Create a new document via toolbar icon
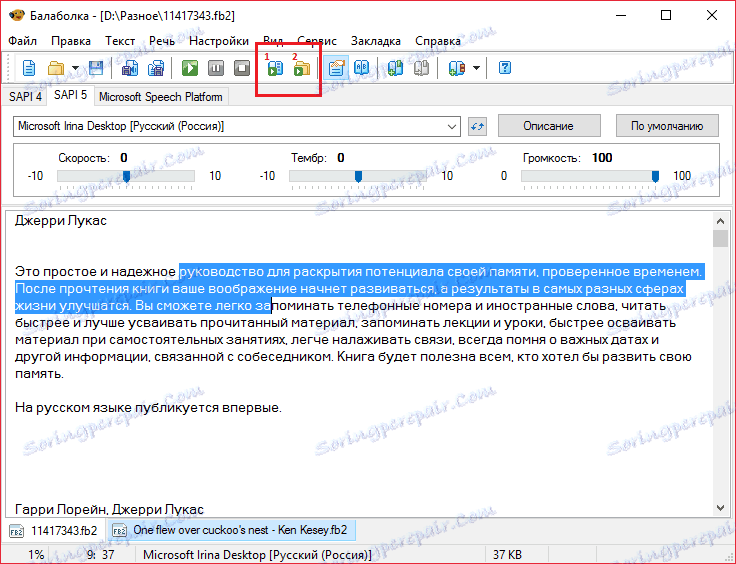This screenshot has width=736, height=564. pos(29,68)
